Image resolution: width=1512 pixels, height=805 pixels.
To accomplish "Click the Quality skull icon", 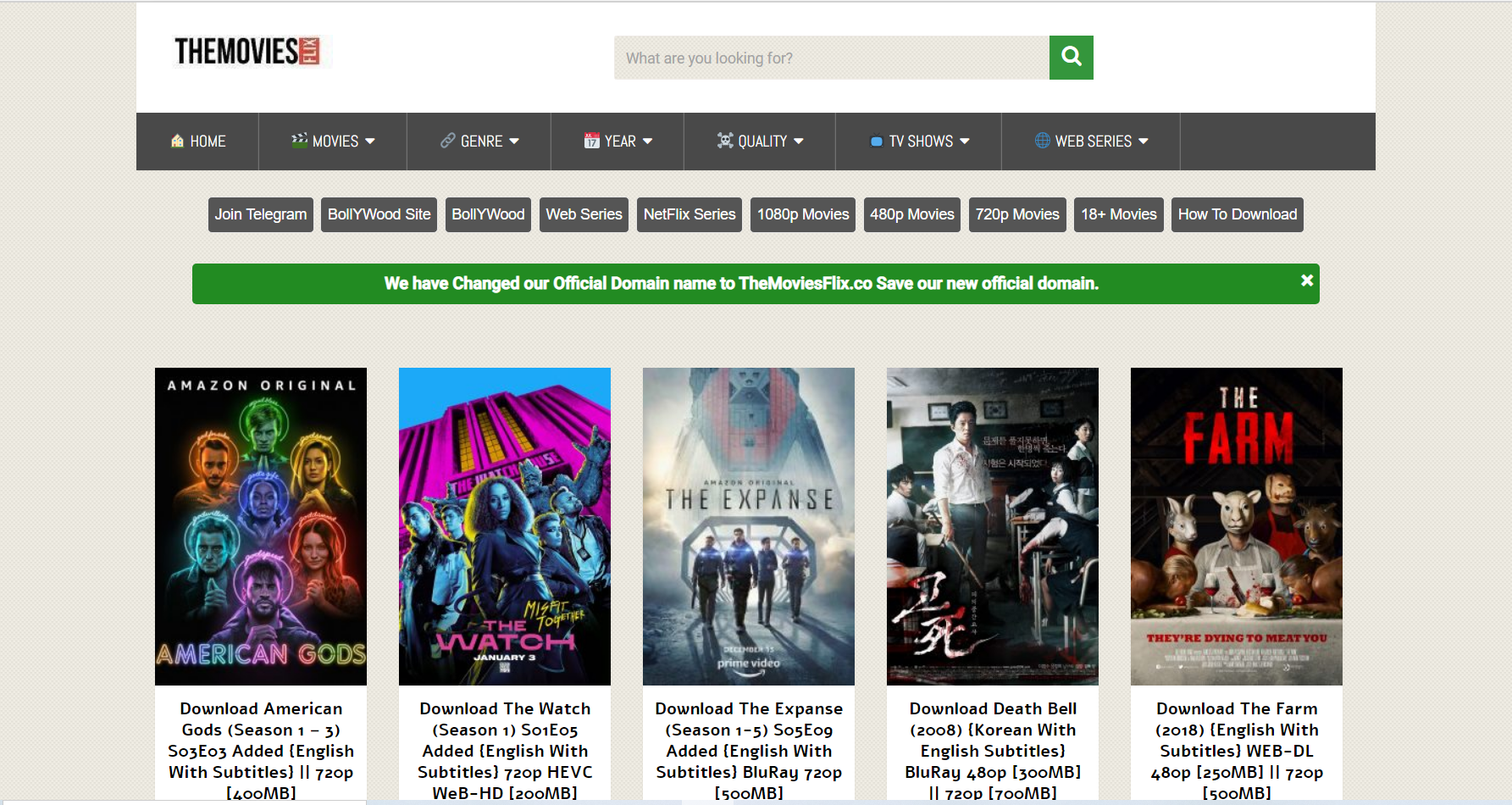I will (x=725, y=141).
